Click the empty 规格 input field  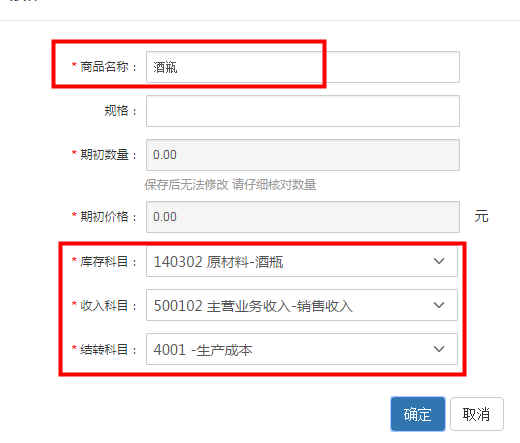point(303,111)
